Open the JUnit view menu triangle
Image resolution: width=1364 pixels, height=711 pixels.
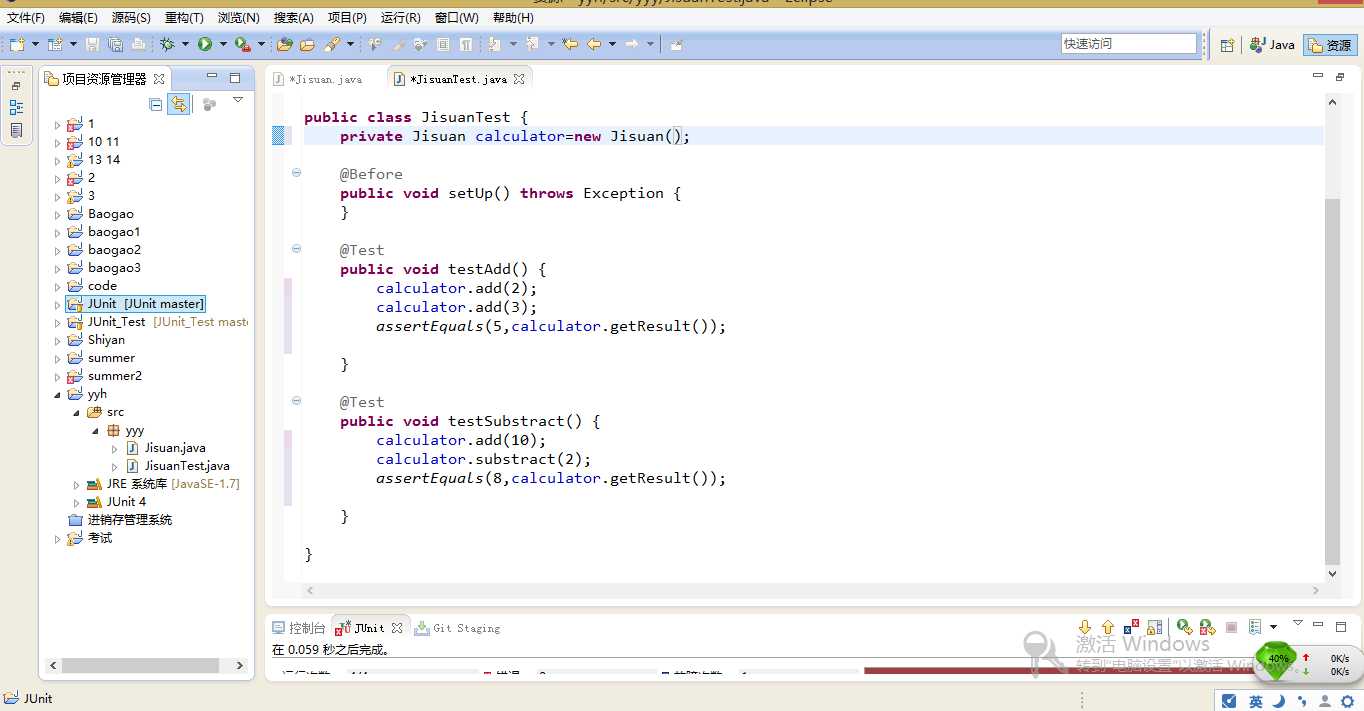pos(1298,622)
